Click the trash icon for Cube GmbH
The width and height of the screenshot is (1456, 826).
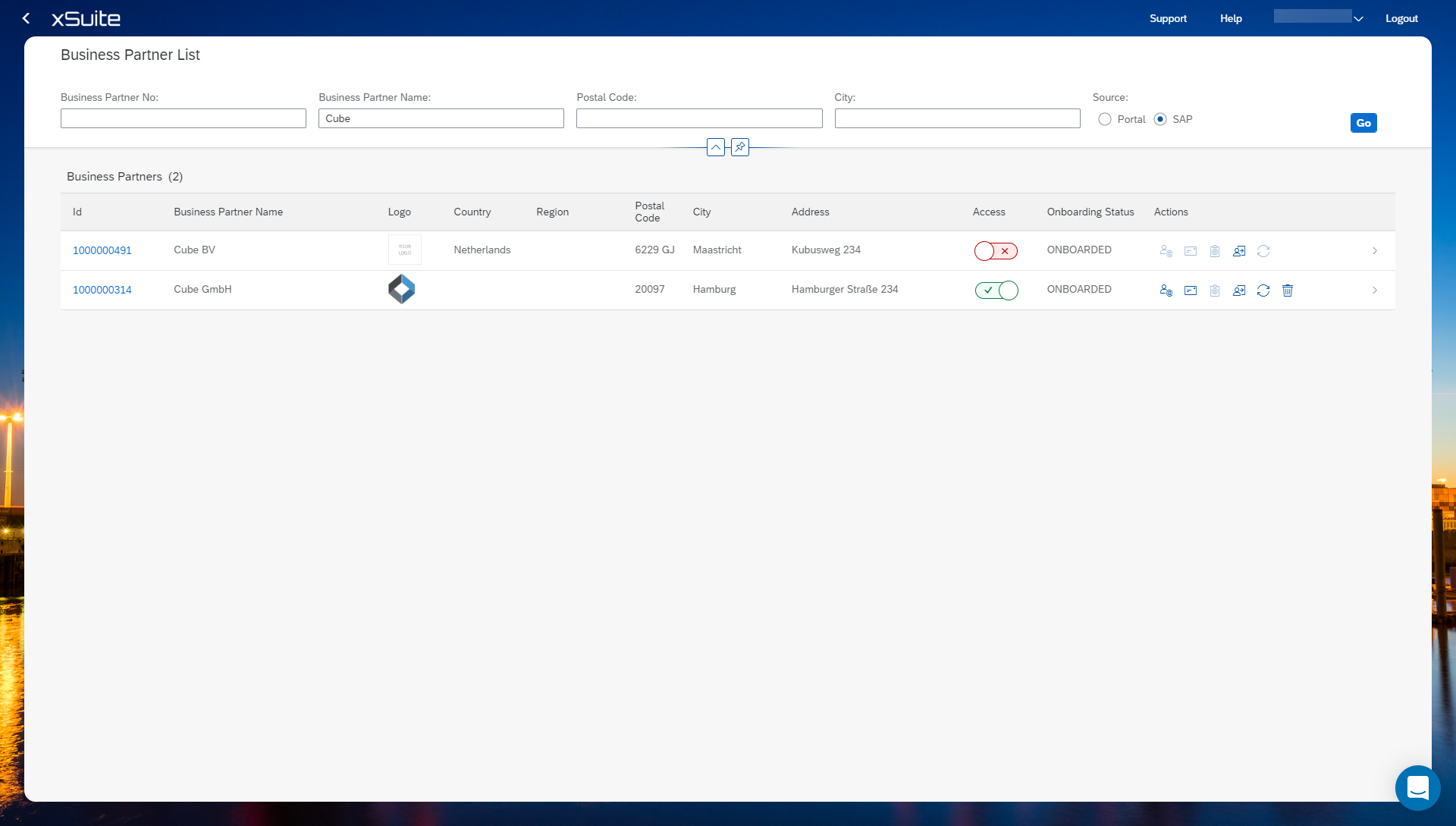tap(1288, 291)
